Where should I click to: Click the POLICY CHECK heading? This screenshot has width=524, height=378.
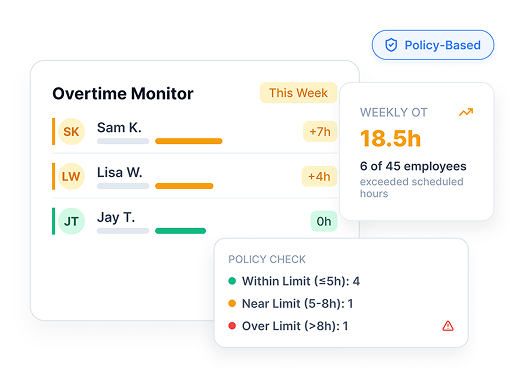click(267, 259)
